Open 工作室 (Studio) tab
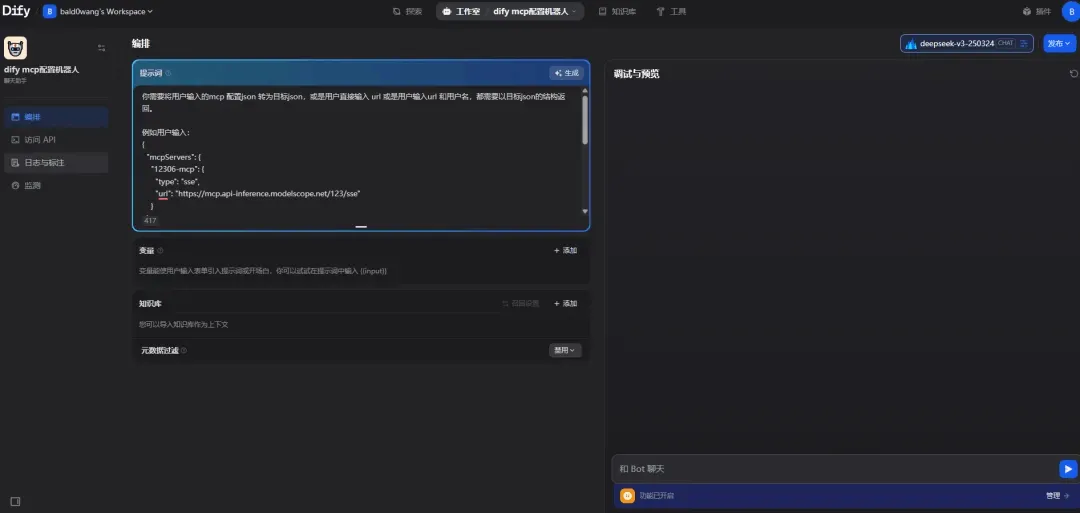The image size is (1080, 513). tap(461, 12)
